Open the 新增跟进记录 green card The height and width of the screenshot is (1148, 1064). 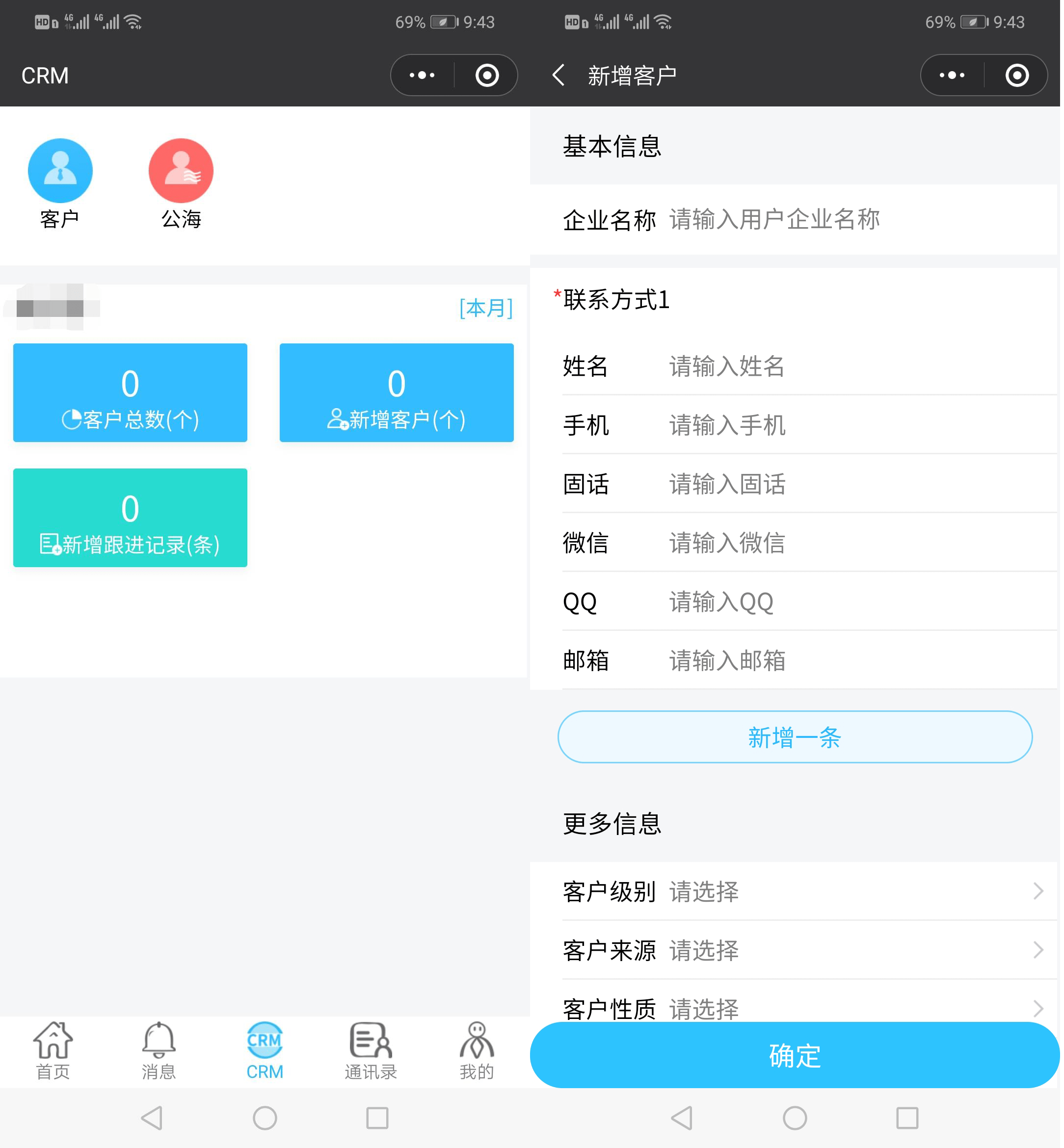click(130, 517)
